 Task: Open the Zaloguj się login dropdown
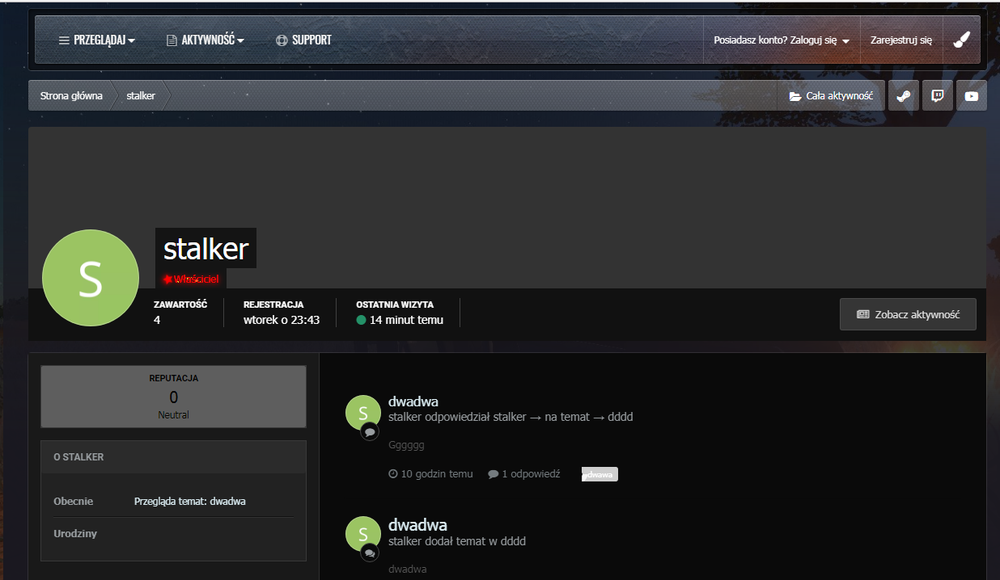781,41
